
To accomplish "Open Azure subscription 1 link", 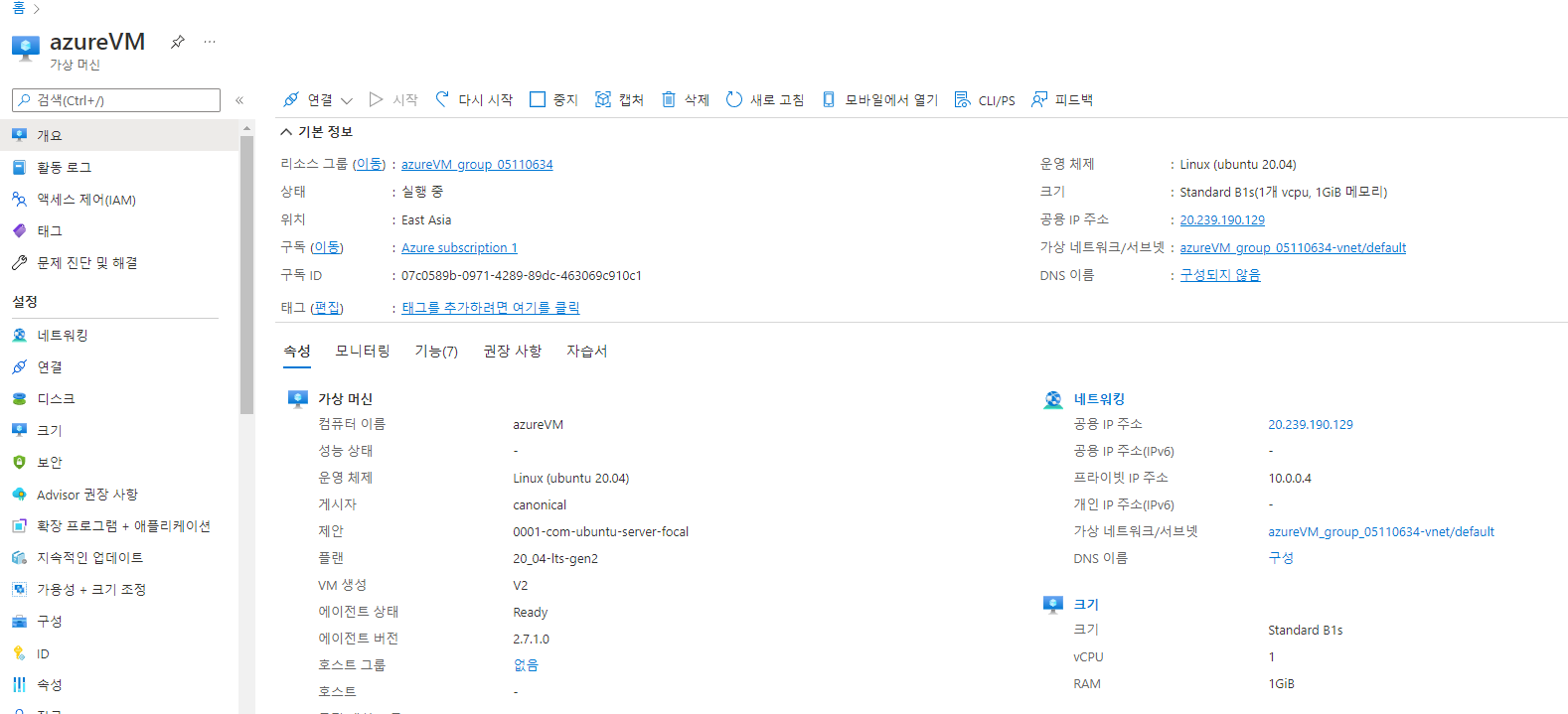I will coord(459,247).
